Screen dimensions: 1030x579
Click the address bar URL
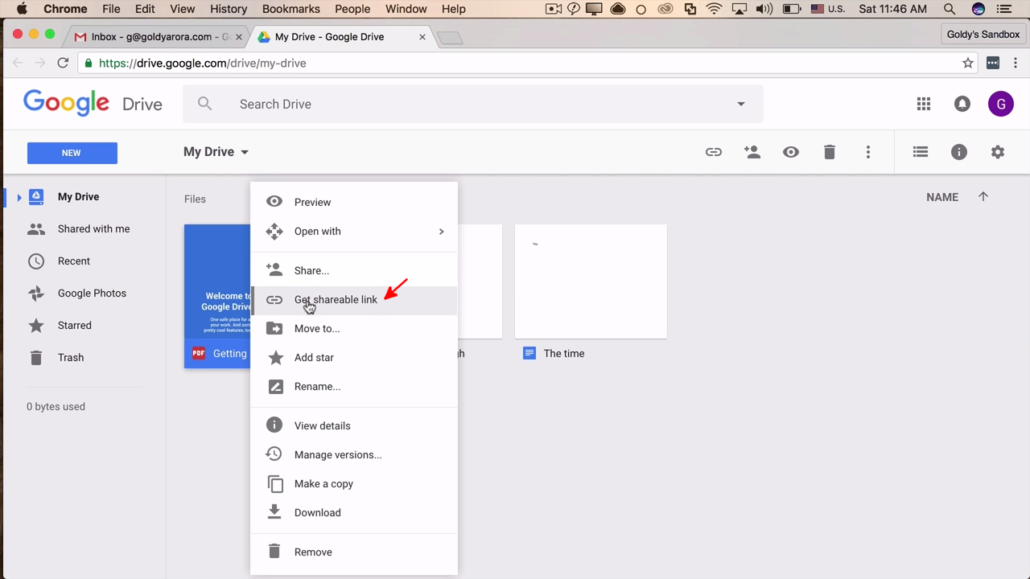[x=202, y=63]
